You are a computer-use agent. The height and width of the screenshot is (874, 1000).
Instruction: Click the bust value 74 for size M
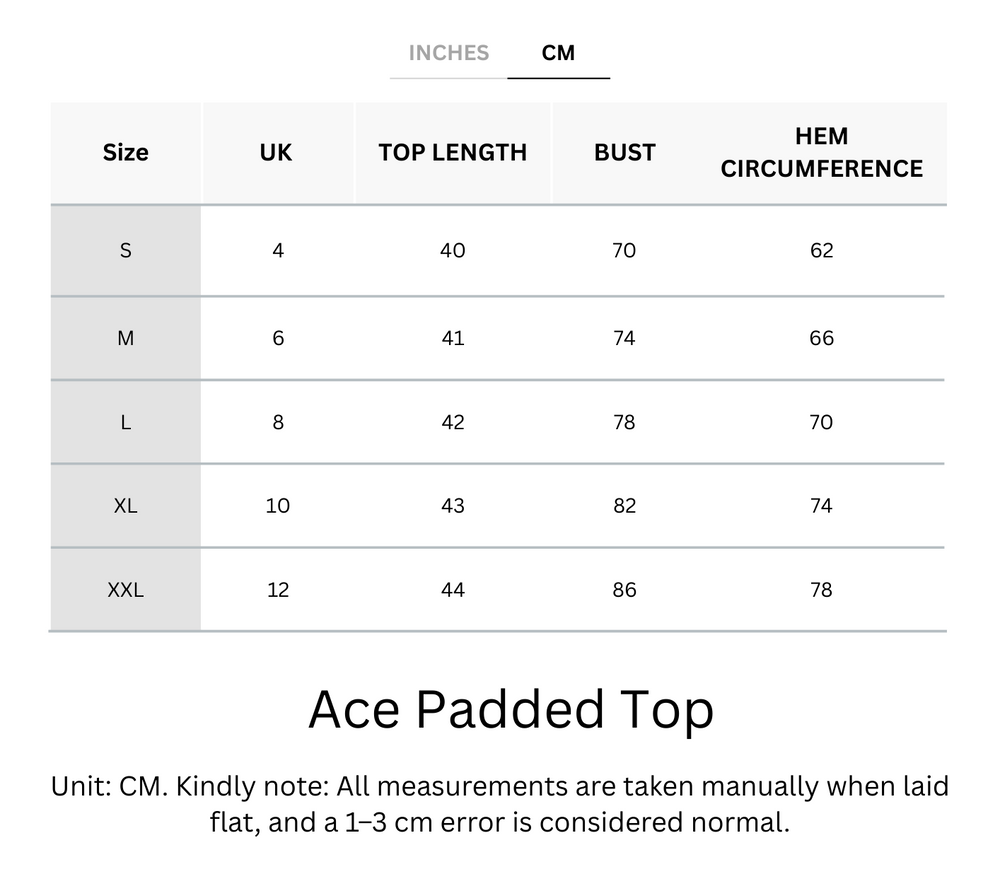[624, 338]
